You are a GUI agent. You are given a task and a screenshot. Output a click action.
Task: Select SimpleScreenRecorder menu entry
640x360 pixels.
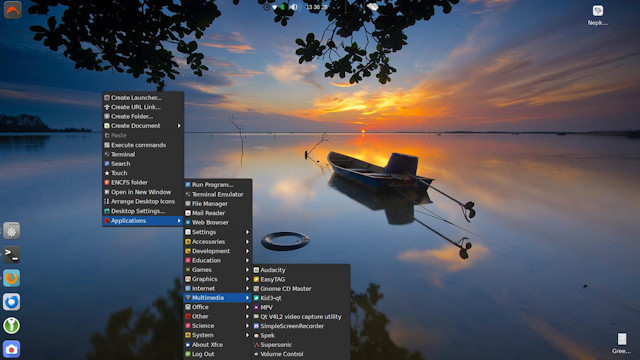coord(301,326)
